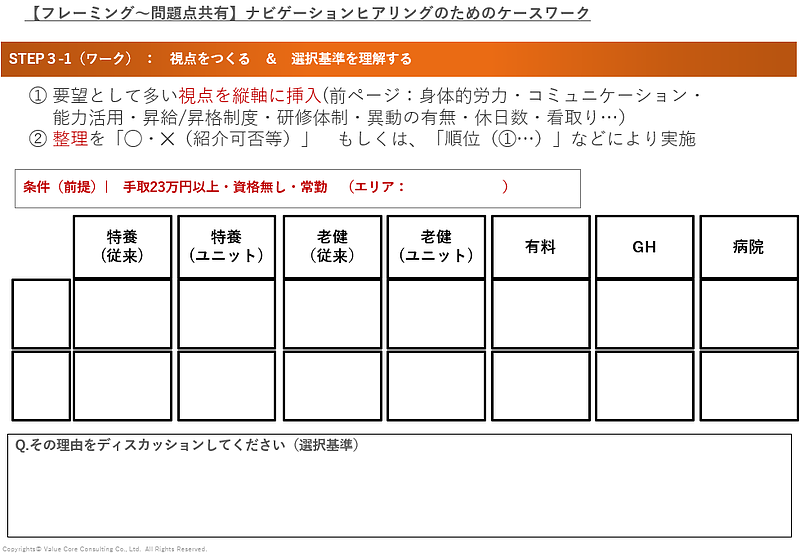Viewport: 800px width, 553px height.
Task: Click first-row cell under 有料
Action: (x=541, y=314)
